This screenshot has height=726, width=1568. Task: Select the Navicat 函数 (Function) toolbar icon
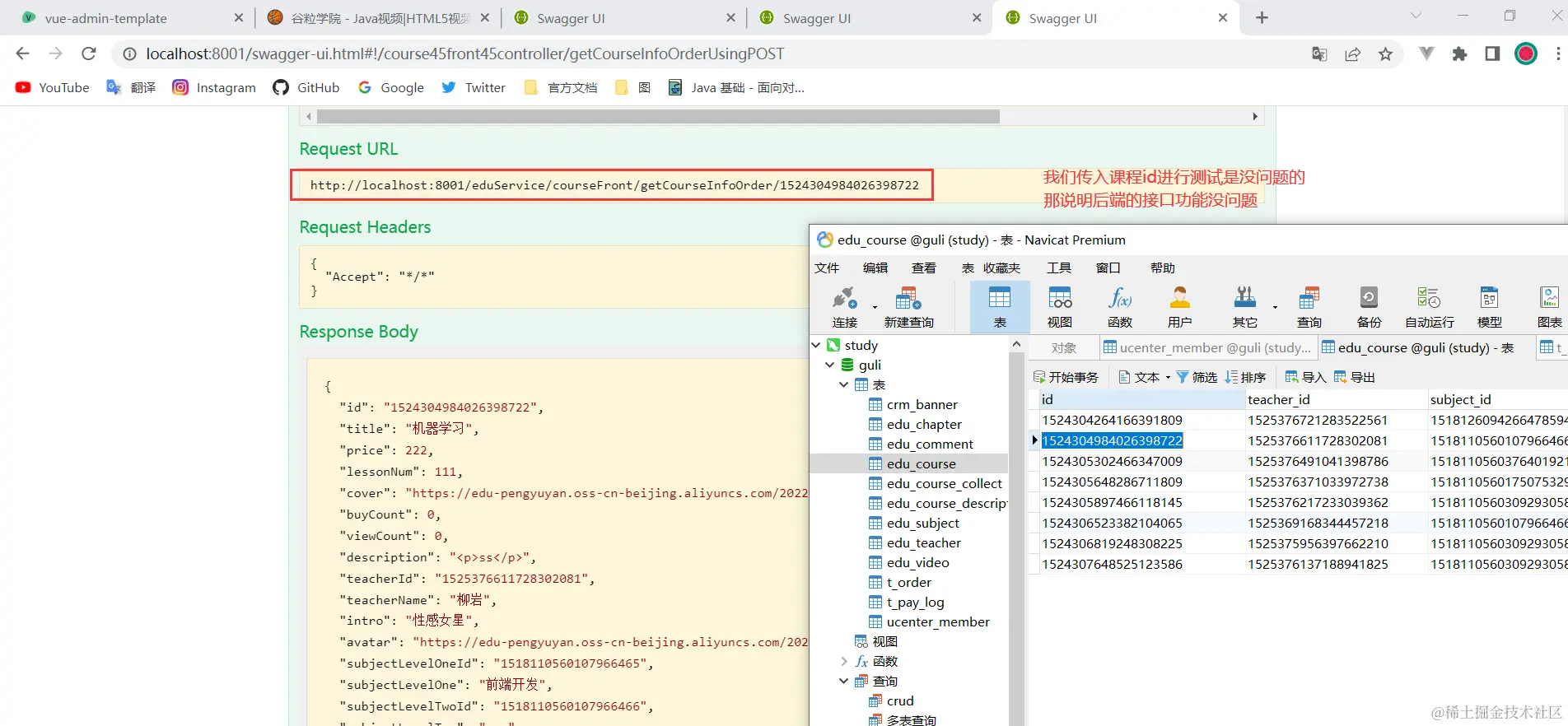tap(1120, 307)
